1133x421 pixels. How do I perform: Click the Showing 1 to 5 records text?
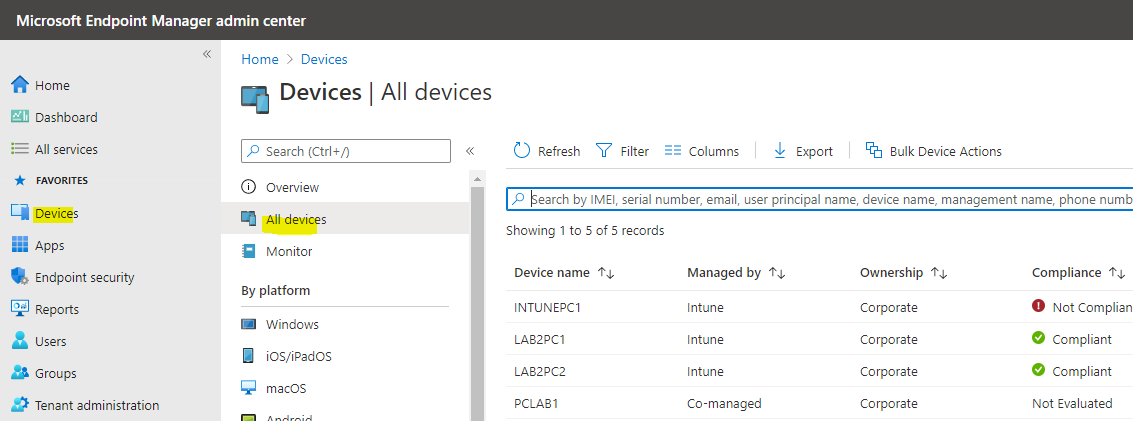(585, 231)
